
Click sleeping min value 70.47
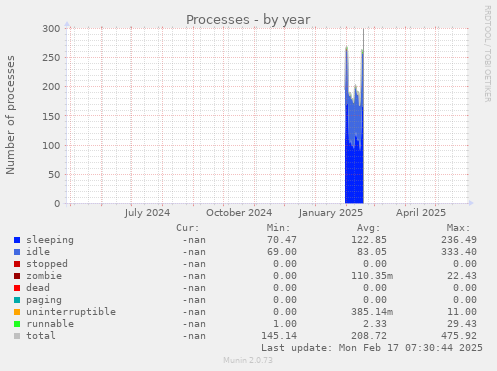[282, 240]
